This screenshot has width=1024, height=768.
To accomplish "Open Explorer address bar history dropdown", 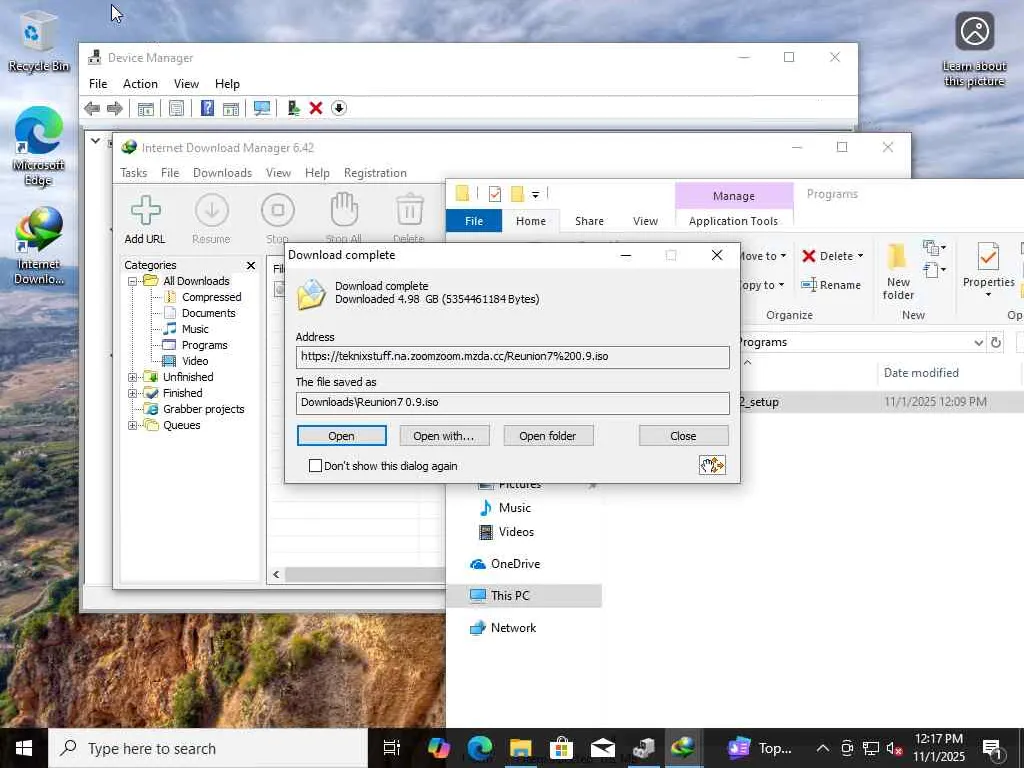I will tap(978, 342).
